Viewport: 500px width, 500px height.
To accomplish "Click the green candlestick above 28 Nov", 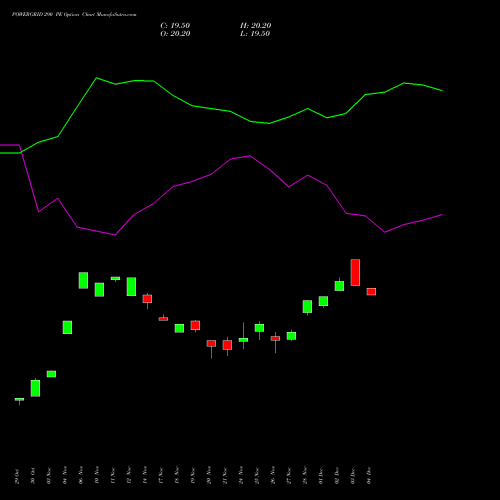I will (307, 307).
